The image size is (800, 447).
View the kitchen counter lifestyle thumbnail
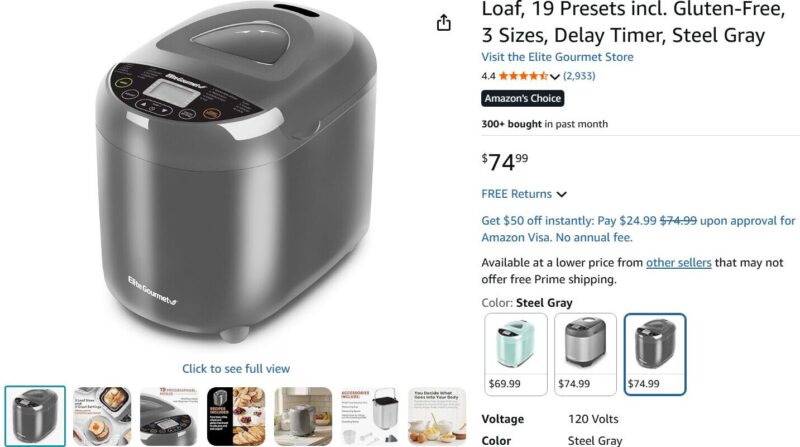(x=303, y=416)
